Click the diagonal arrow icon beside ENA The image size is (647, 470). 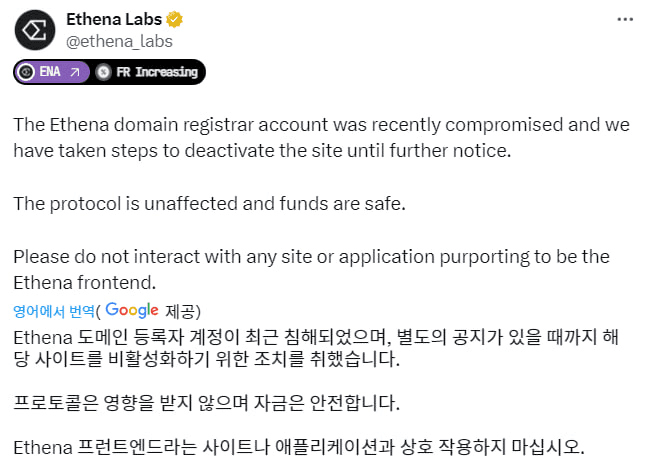coord(75,72)
